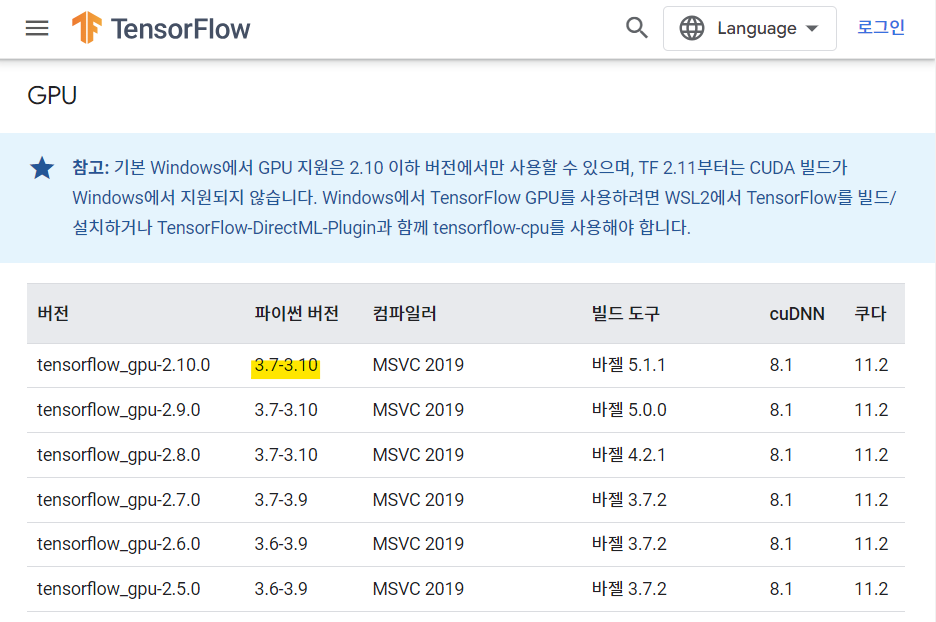Image resolution: width=936 pixels, height=622 pixels.
Task: Expand the Language dropdown
Action: coord(749,29)
